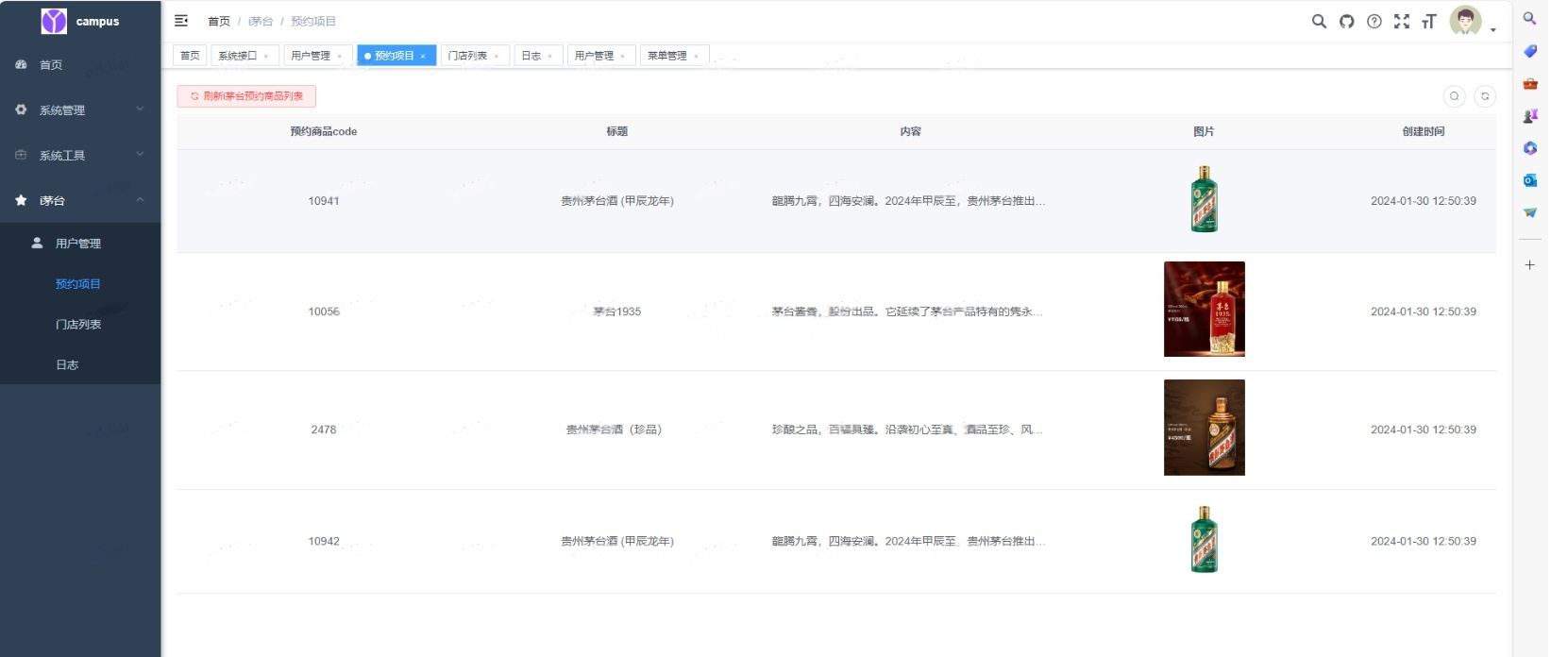Image resolution: width=1568 pixels, height=657 pixels.
Task: Open the GitHub repository icon
Action: [1346, 21]
